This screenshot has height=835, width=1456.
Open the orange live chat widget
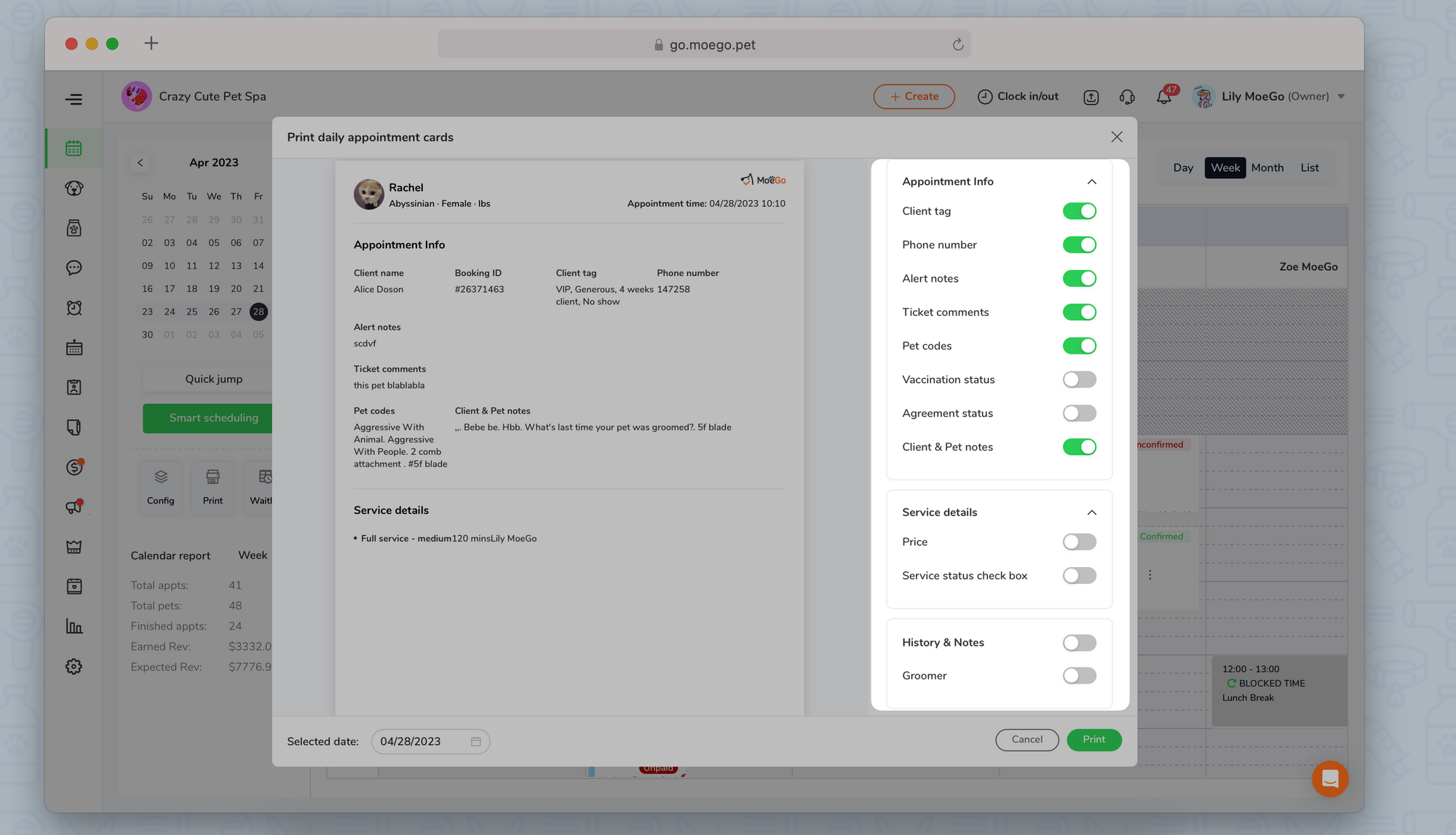pyautogui.click(x=1329, y=778)
